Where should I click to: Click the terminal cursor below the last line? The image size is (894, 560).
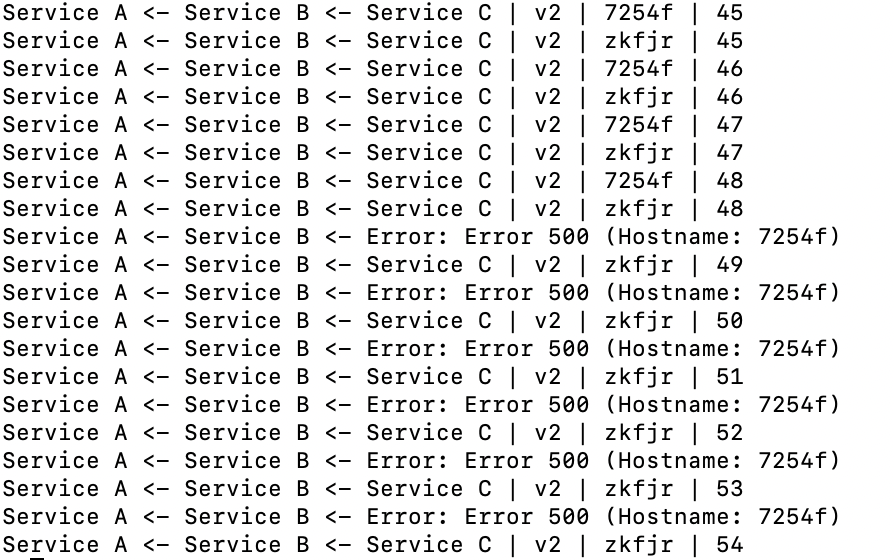click(37, 558)
